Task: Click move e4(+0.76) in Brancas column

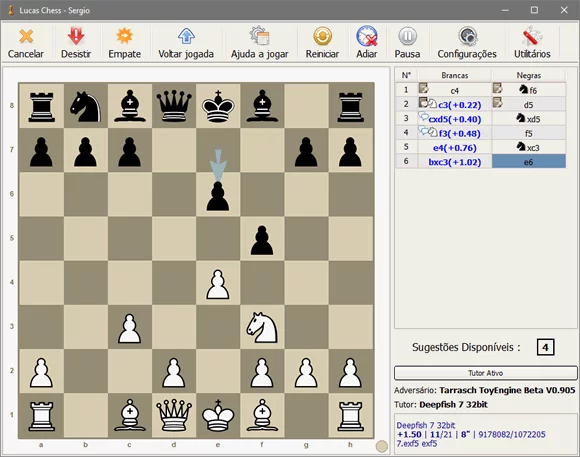Action: 455,148
